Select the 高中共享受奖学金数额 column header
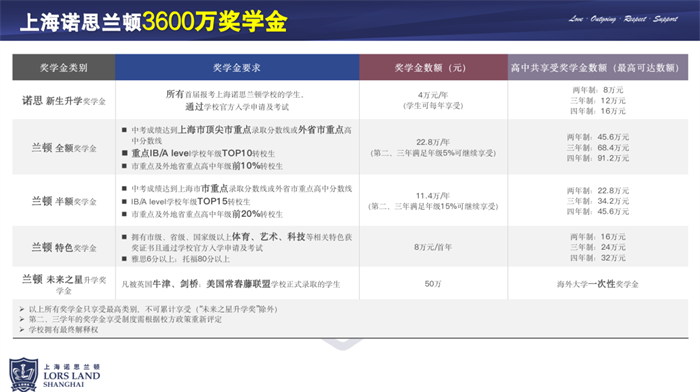The image size is (700, 392). tap(598, 67)
